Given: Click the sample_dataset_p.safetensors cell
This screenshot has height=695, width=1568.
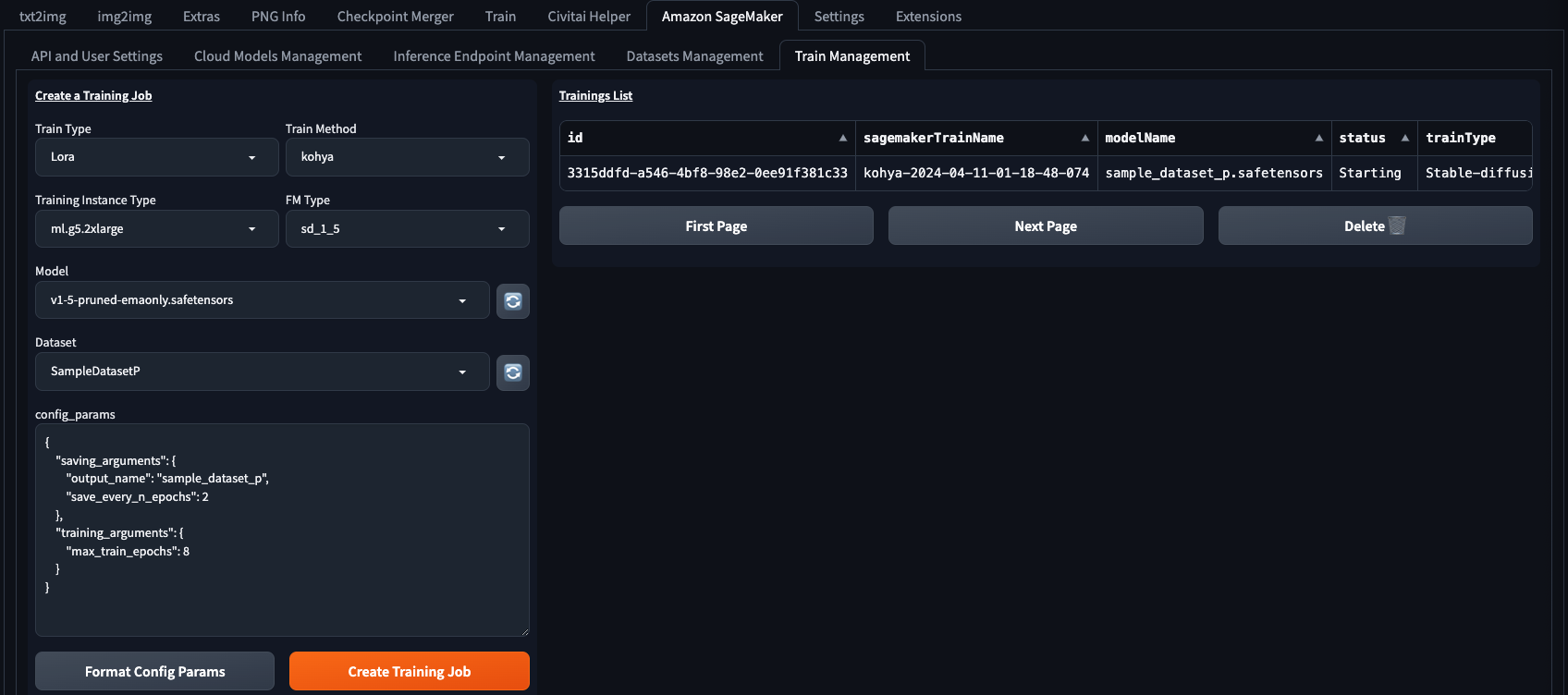Looking at the screenshot, I should [x=1214, y=173].
